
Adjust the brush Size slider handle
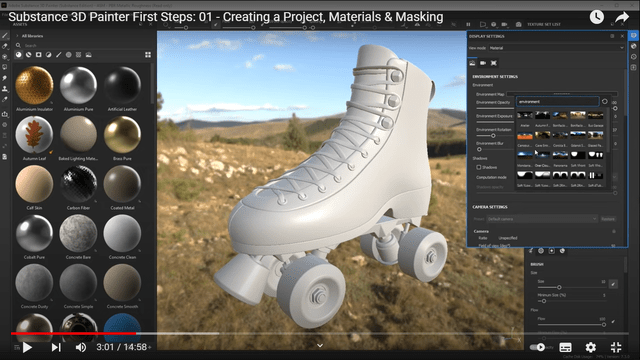pos(559,287)
